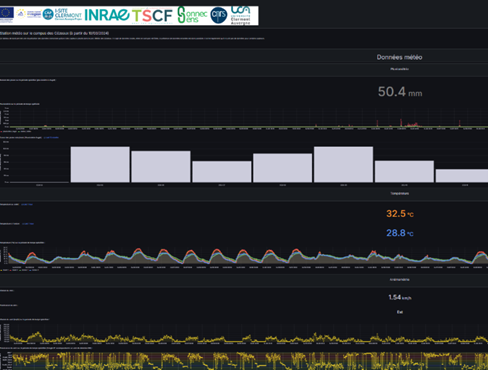
Task: Open the blue link above the bar chart
Action: tap(51, 137)
